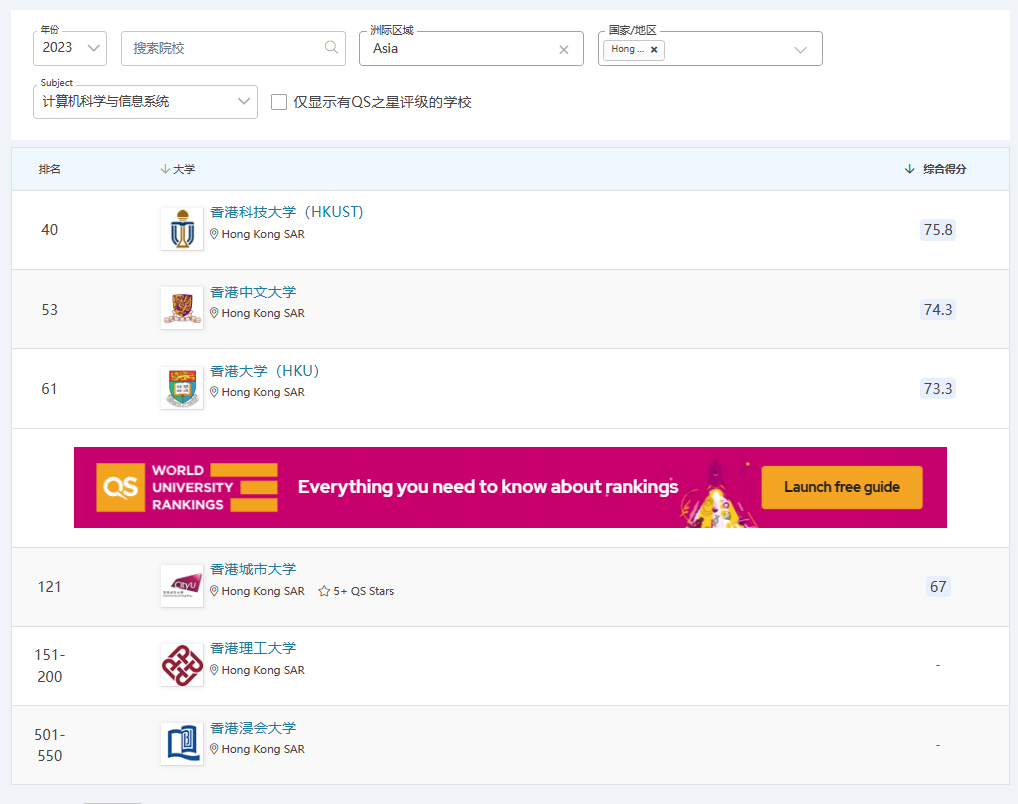Click the 5+ QS Stars label
The height and width of the screenshot is (804, 1018).
coord(364,591)
